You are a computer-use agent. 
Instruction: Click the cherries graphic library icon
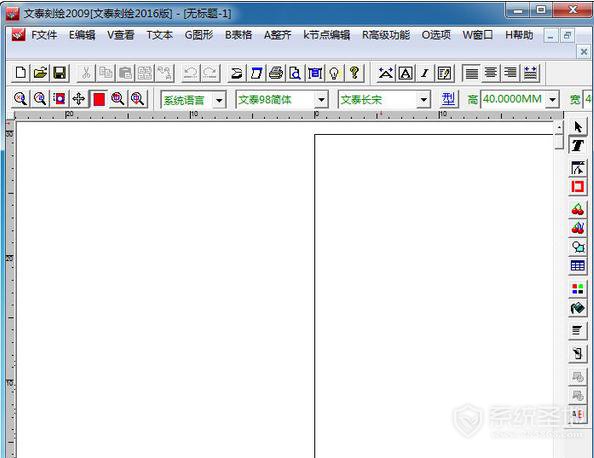[577, 209]
